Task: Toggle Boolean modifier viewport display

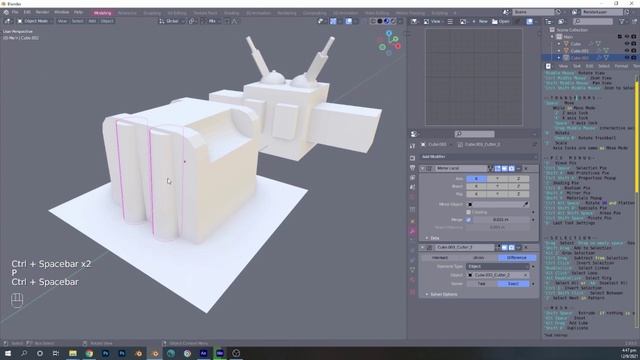Action: click(504, 247)
